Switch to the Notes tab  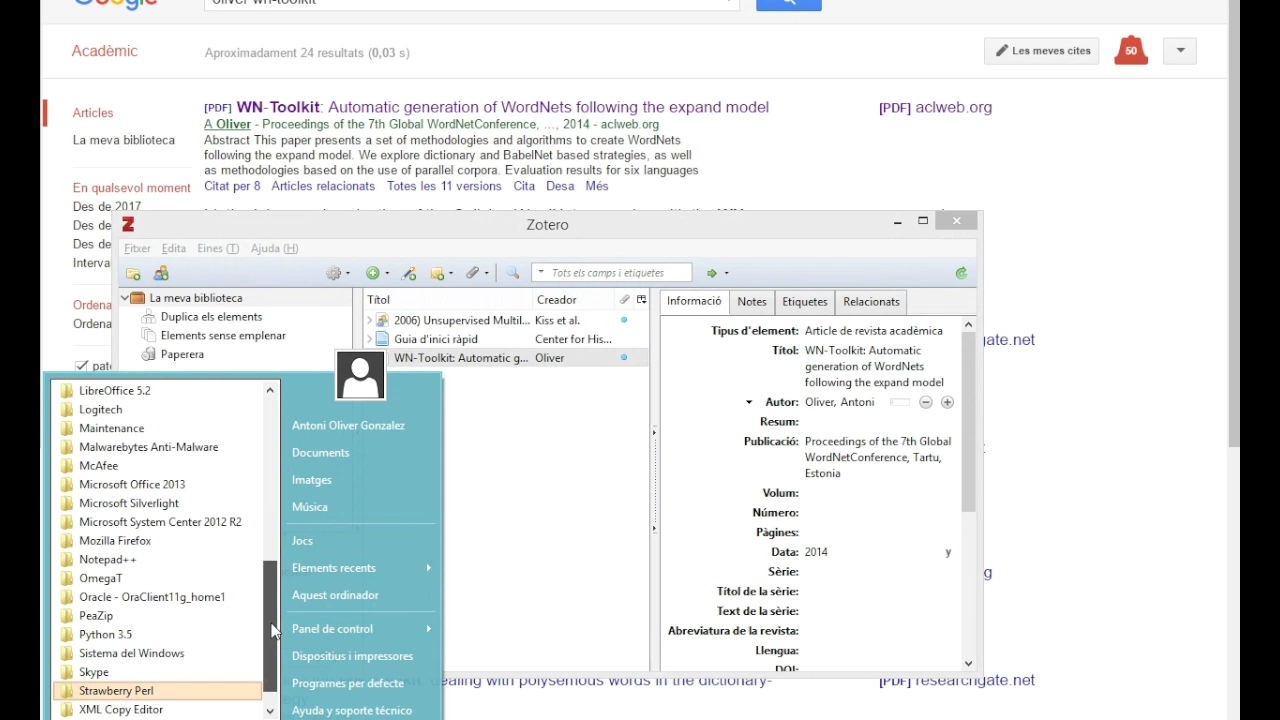point(752,302)
